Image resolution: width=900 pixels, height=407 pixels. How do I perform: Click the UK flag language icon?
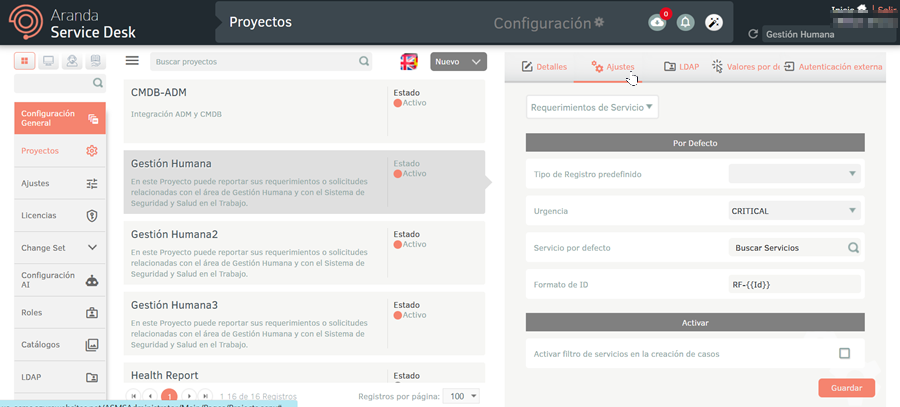(x=409, y=61)
